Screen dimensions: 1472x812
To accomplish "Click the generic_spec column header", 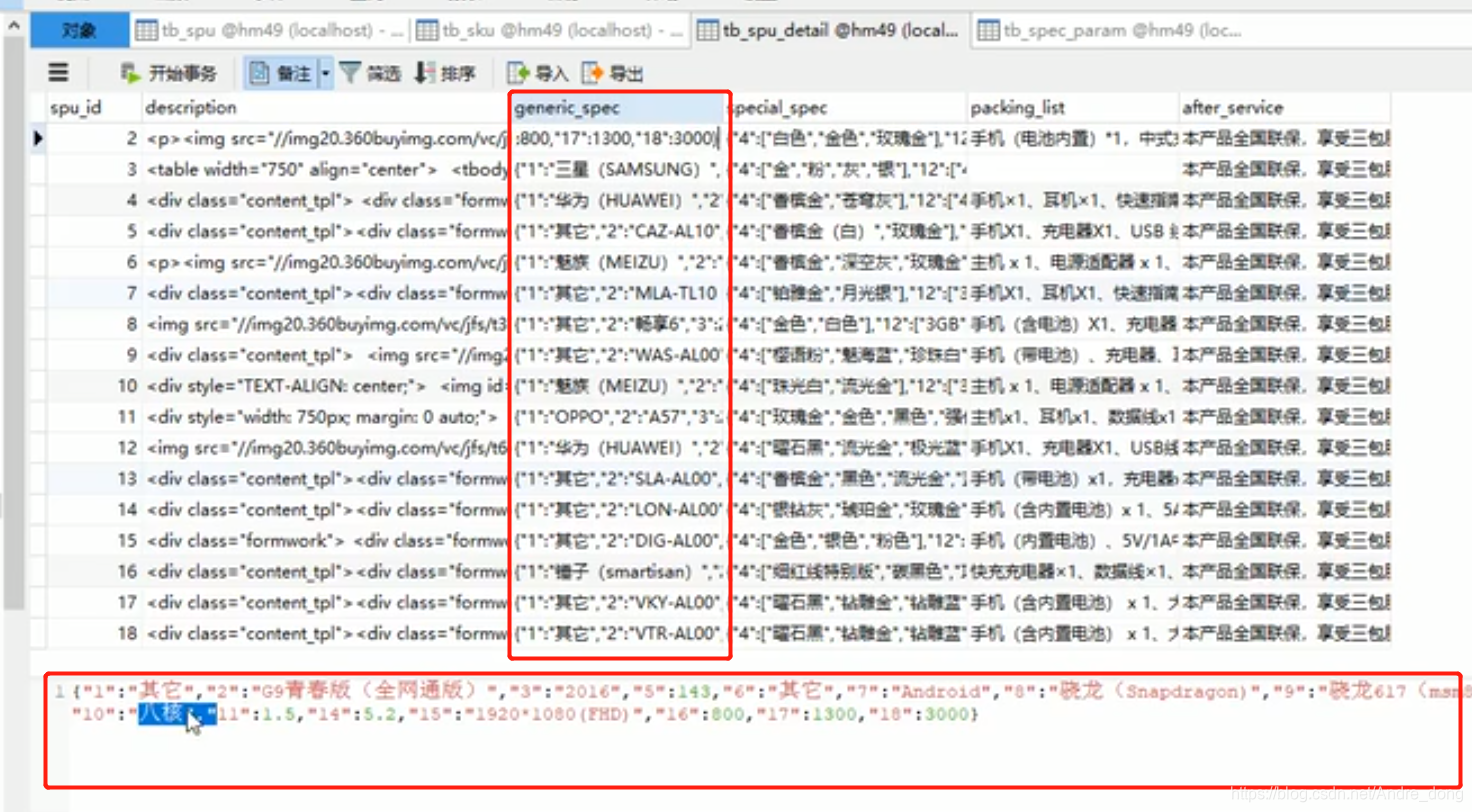I will (x=617, y=107).
